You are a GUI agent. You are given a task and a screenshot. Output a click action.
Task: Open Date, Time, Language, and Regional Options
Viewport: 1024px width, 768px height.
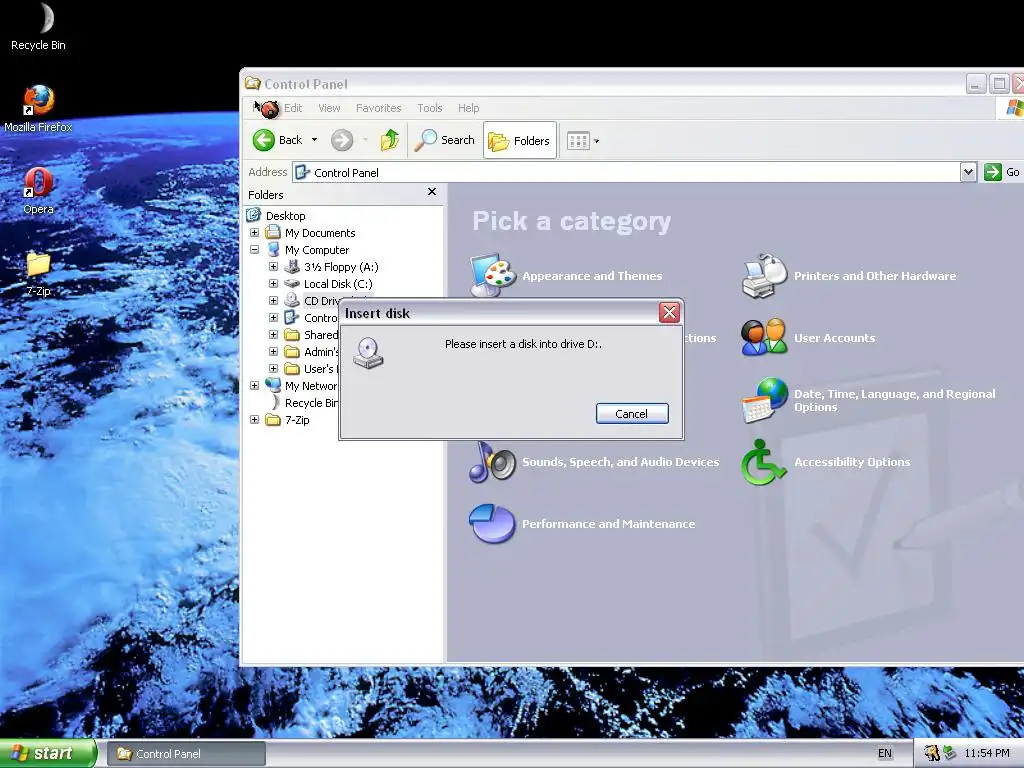point(894,400)
